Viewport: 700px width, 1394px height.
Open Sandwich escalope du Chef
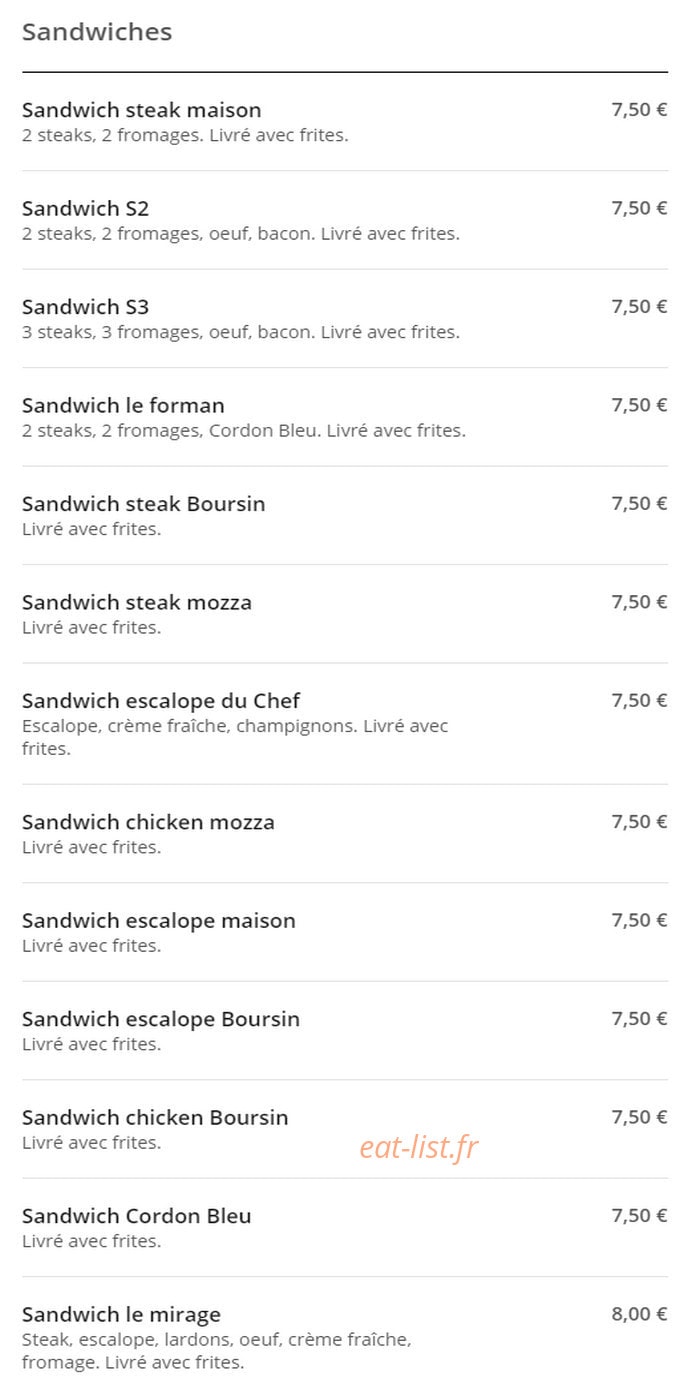tap(344, 724)
